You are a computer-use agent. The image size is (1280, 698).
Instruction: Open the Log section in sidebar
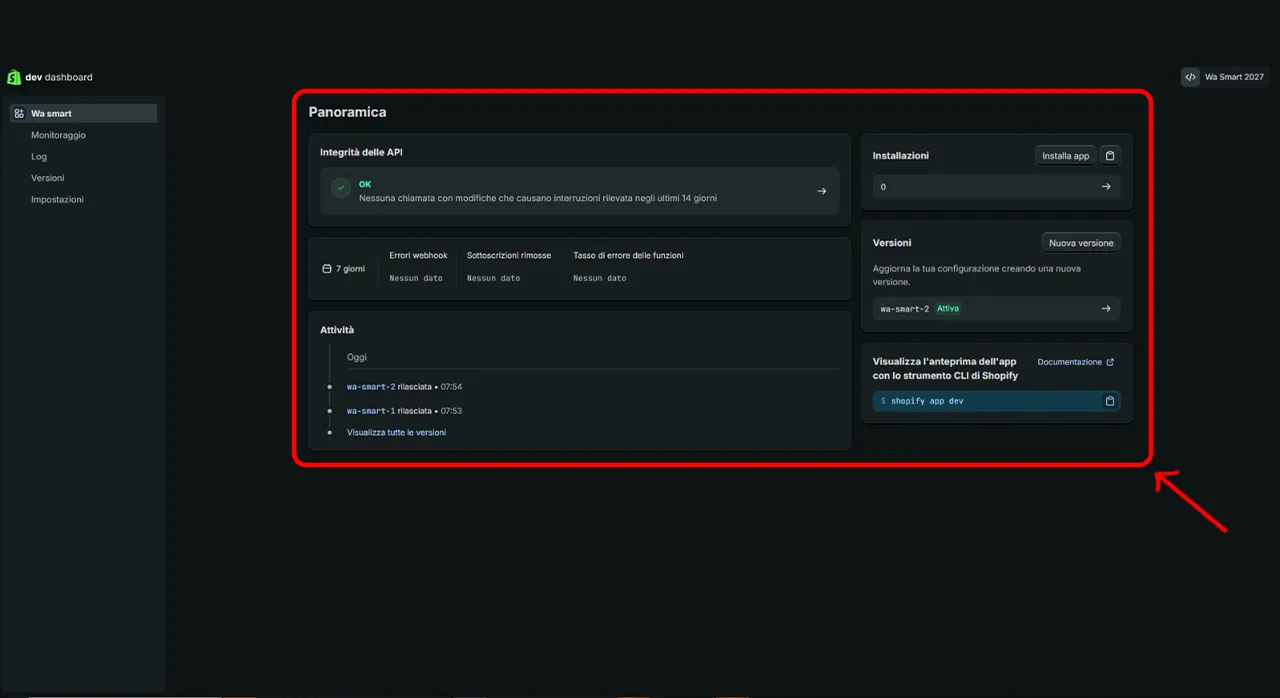click(39, 157)
